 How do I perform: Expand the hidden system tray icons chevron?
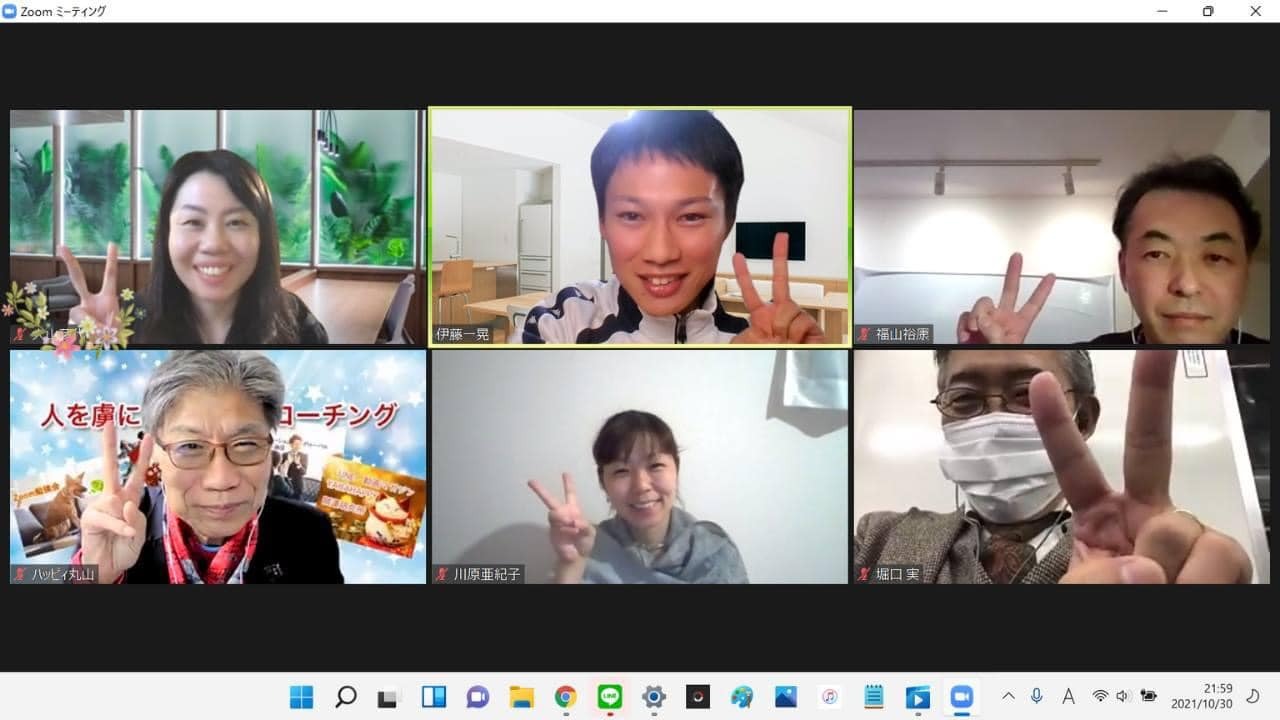pos(1008,696)
